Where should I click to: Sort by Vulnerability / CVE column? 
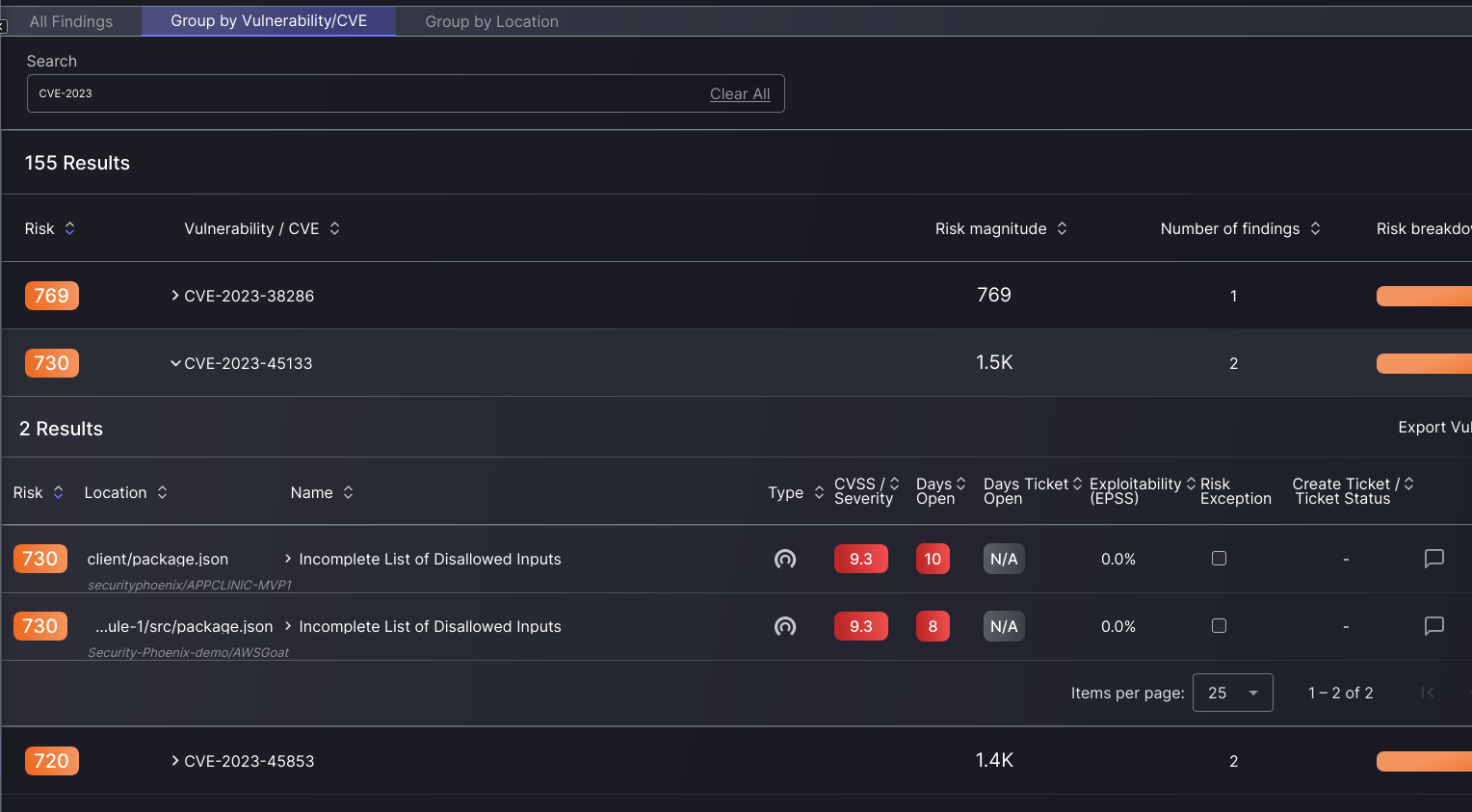(334, 228)
